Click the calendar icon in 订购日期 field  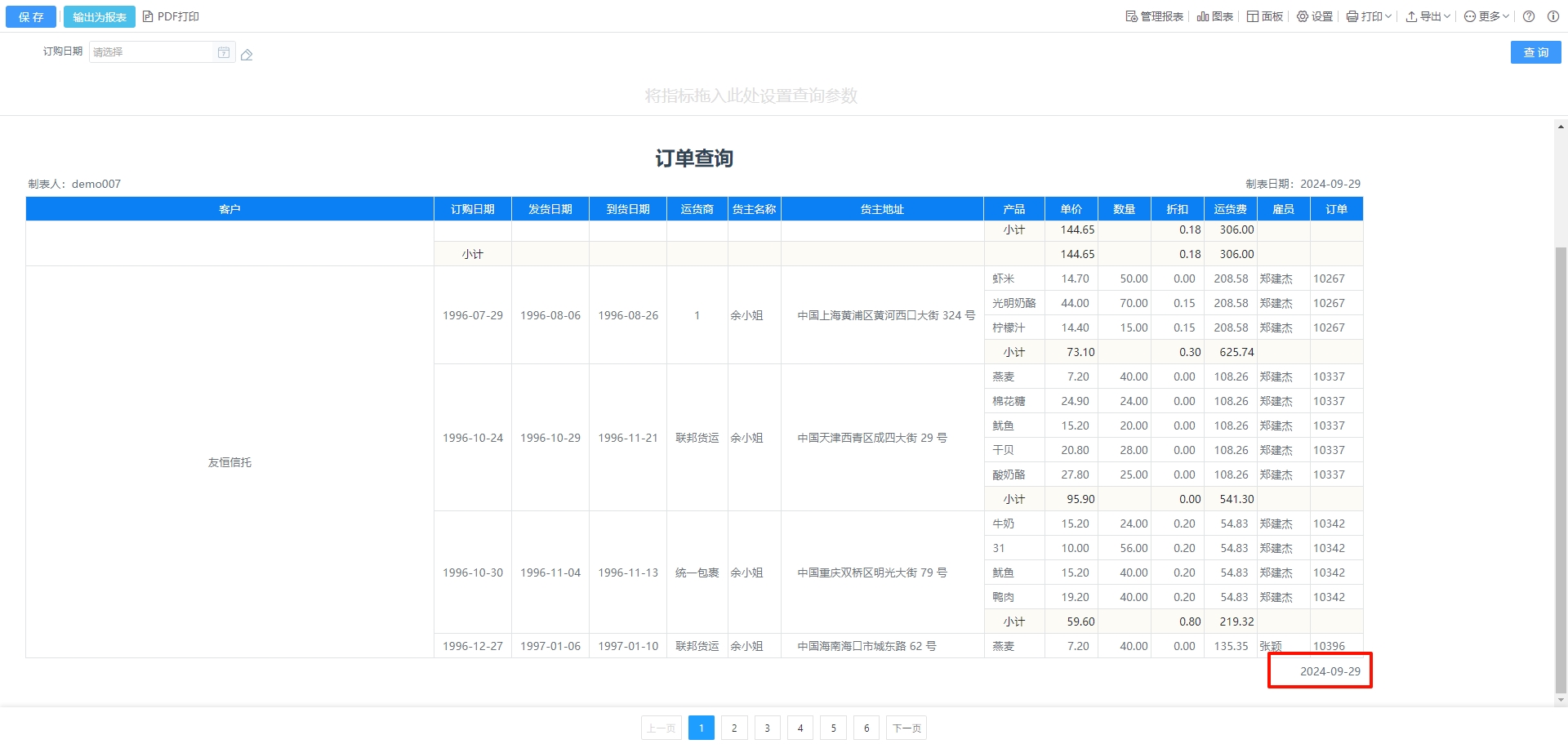click(224, 52)
